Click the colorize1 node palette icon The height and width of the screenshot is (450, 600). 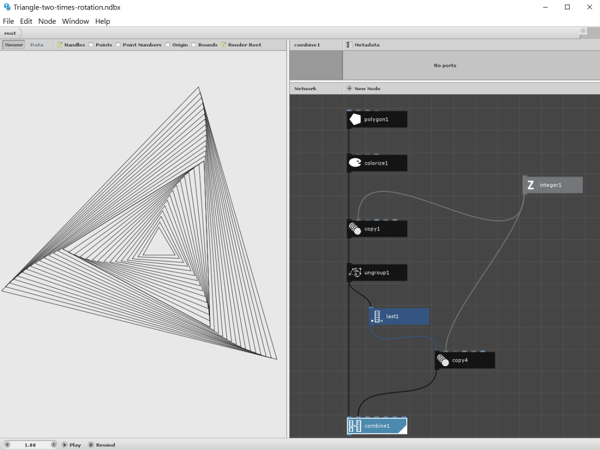pyautogui.click(x=355, y=163)
